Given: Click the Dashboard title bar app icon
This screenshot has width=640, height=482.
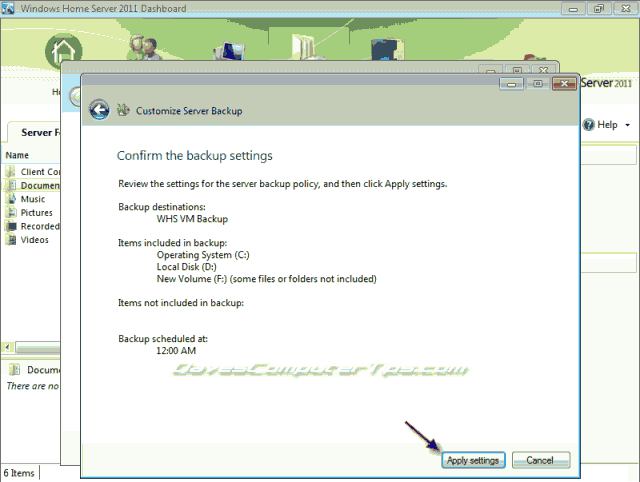Looking at the screenshot, I should click(8, 8).
